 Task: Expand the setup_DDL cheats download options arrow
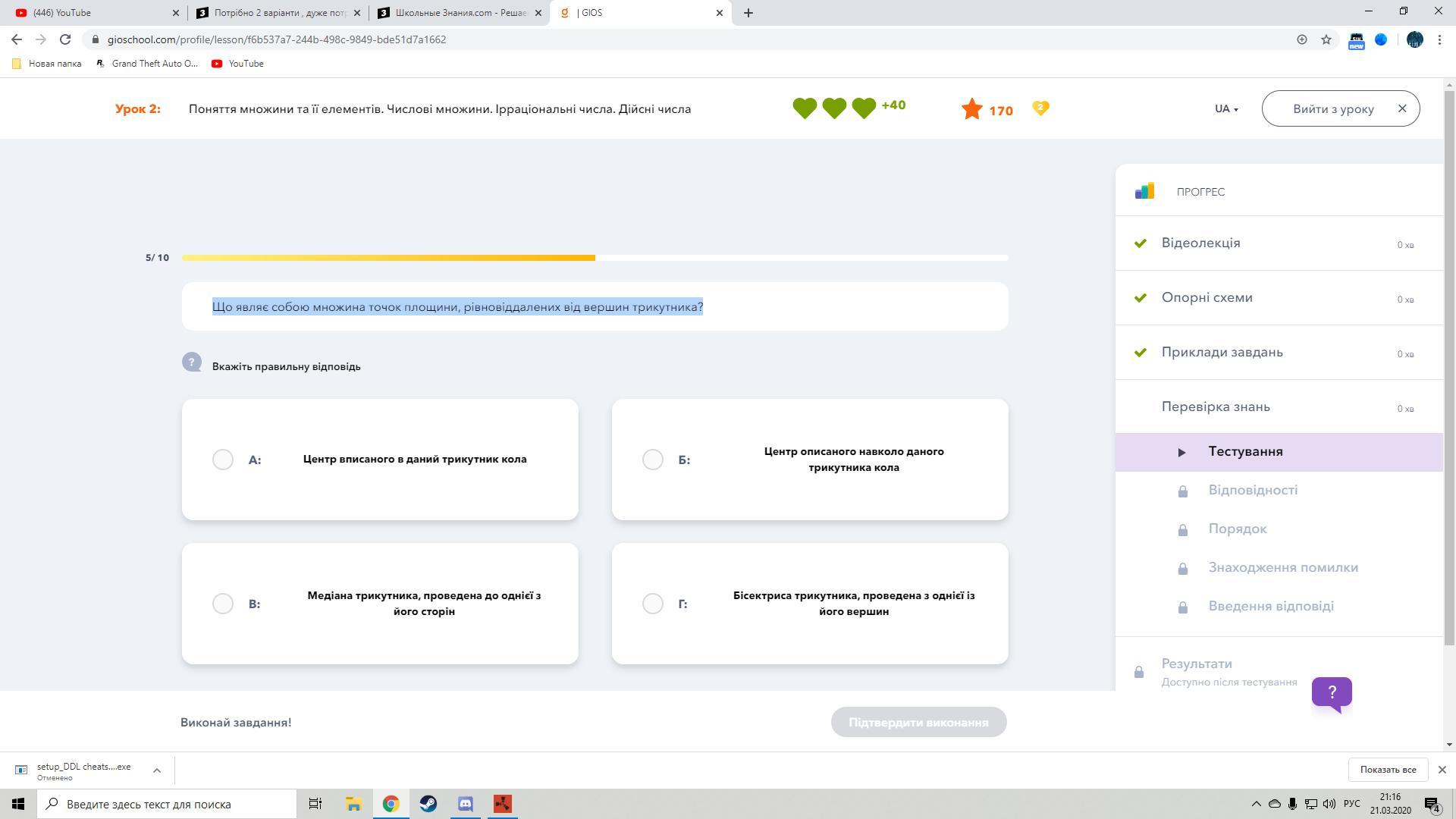point(157,770)
